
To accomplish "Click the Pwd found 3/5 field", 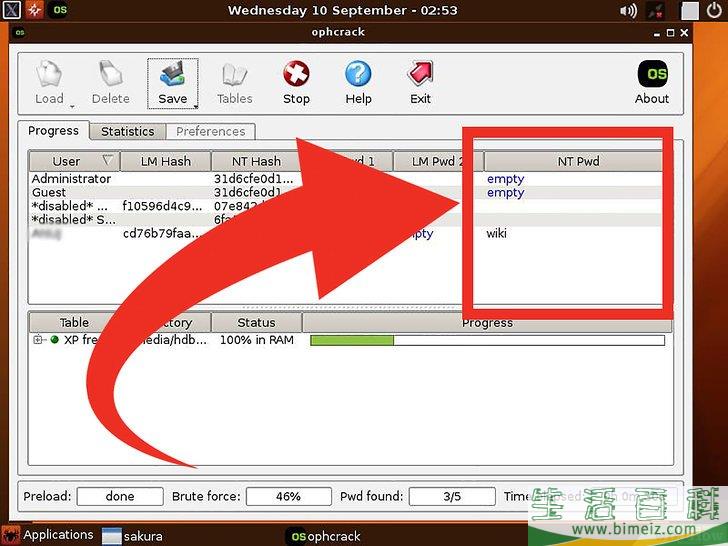I will click(x=452, y=496).
